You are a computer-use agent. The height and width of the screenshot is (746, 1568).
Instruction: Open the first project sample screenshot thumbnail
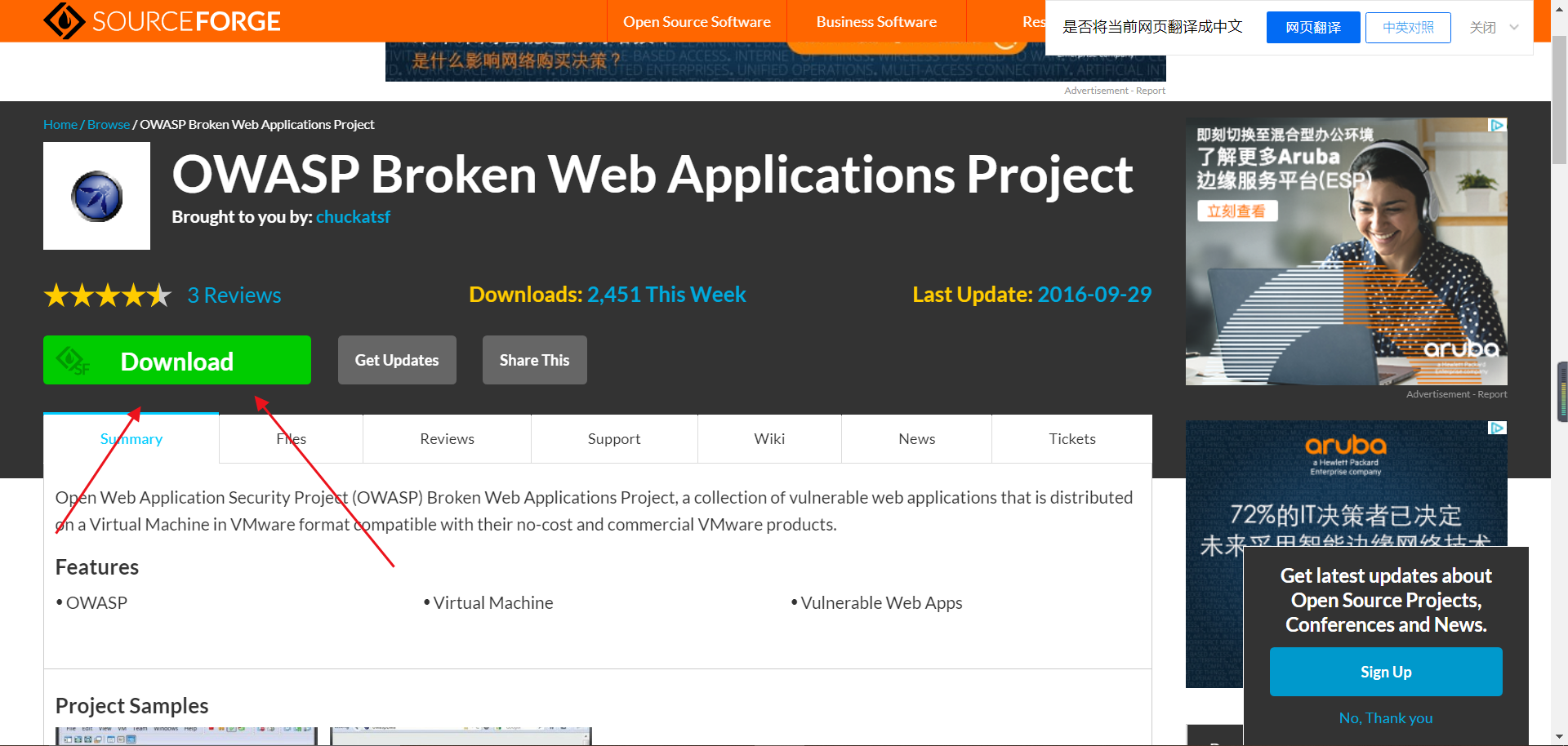pos(186,736)
